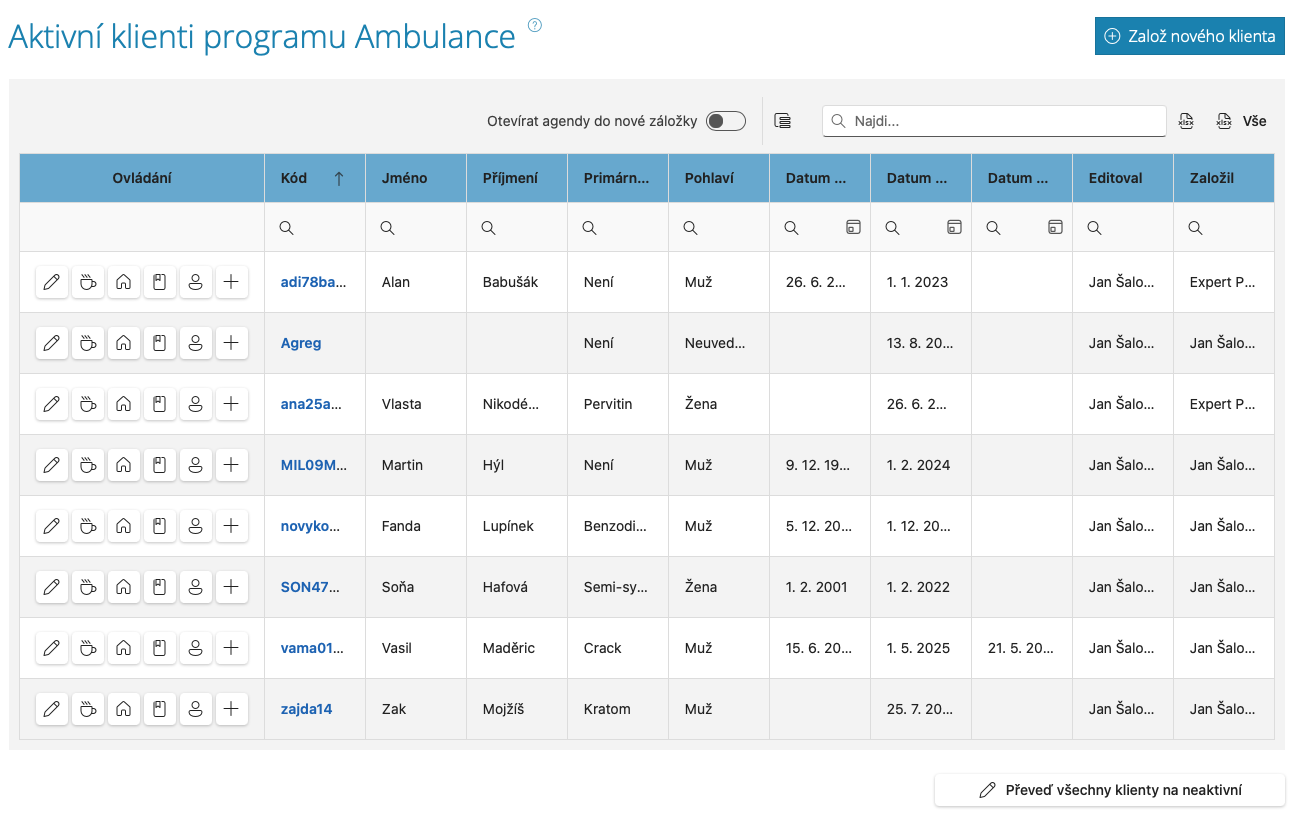1299x822 pixels.
Task: Edit client Vasil with pencil icon
Action: pyautogui.click(x=52, y=648)
